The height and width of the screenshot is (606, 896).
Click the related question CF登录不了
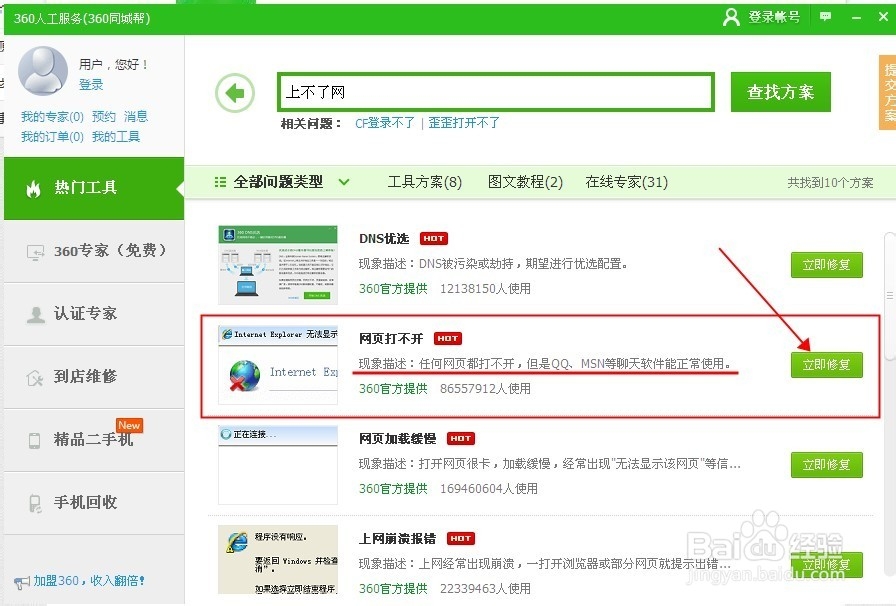tap(385, 123)
